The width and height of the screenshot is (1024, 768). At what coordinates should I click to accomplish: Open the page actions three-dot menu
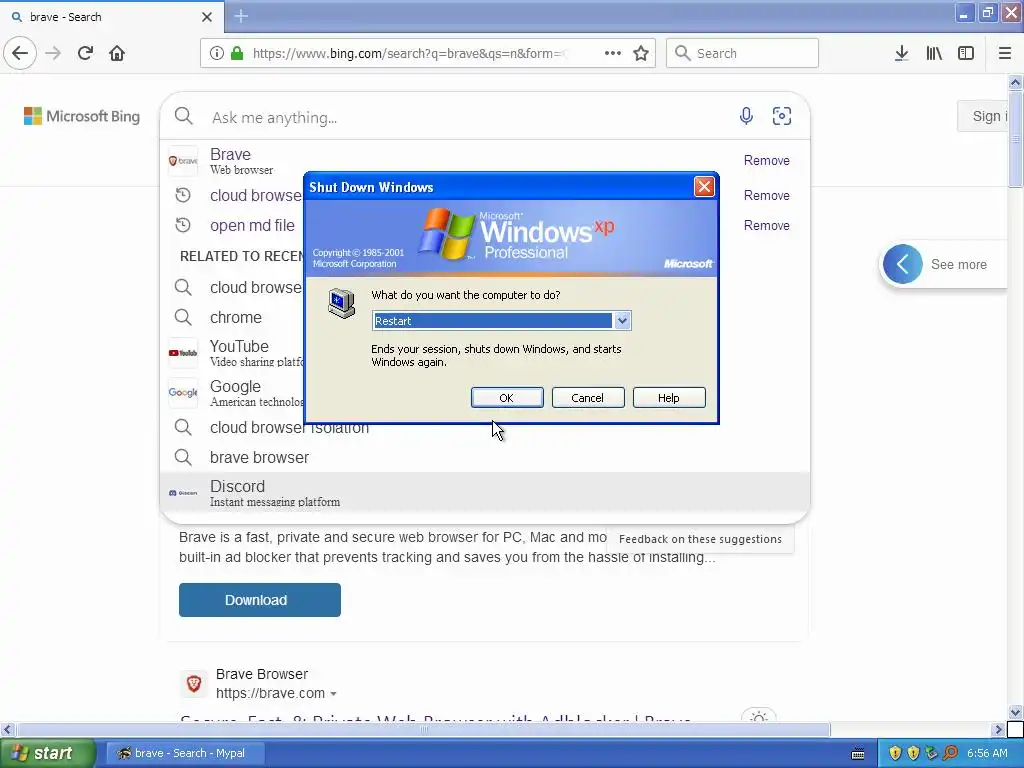613,53
